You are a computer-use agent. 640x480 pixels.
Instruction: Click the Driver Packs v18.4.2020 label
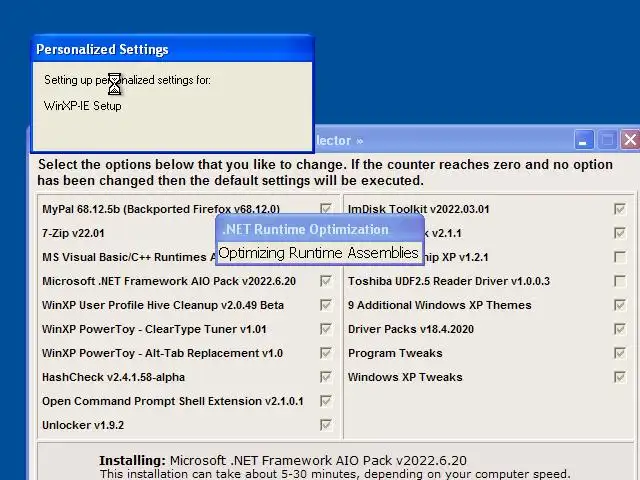(411, 329)
